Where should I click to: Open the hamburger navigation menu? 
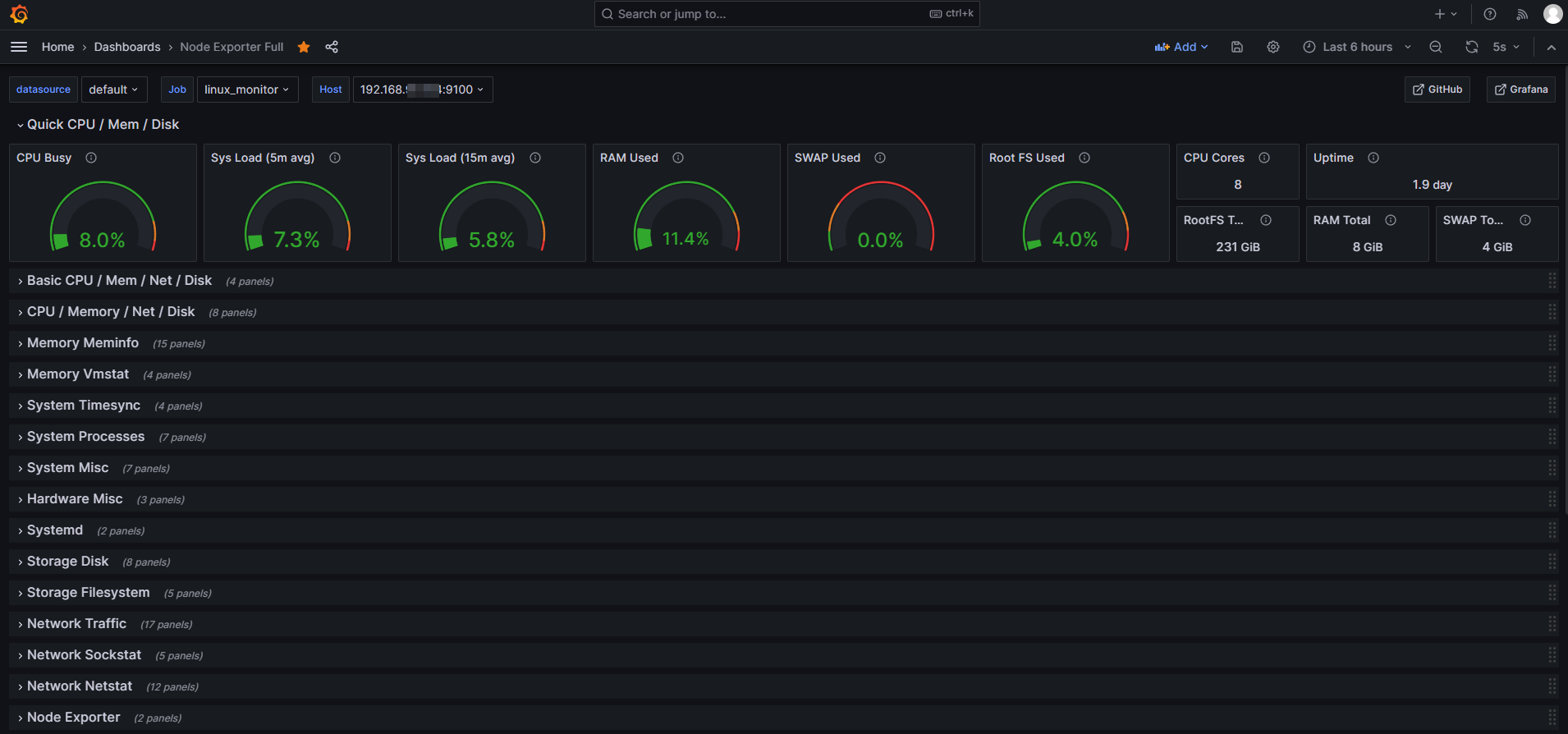[19, 47]
